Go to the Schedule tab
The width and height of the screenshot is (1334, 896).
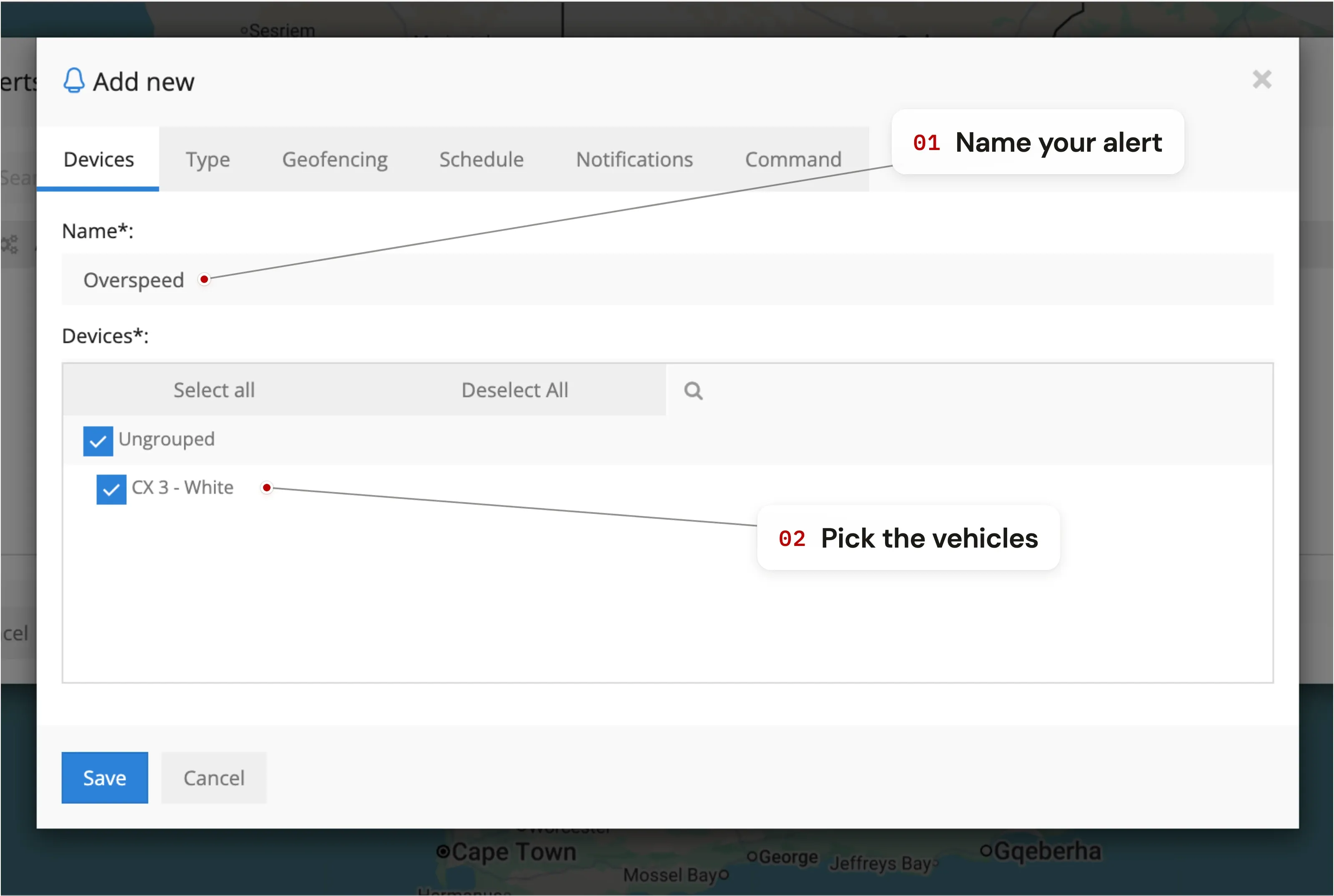click(x=481, y=160)
